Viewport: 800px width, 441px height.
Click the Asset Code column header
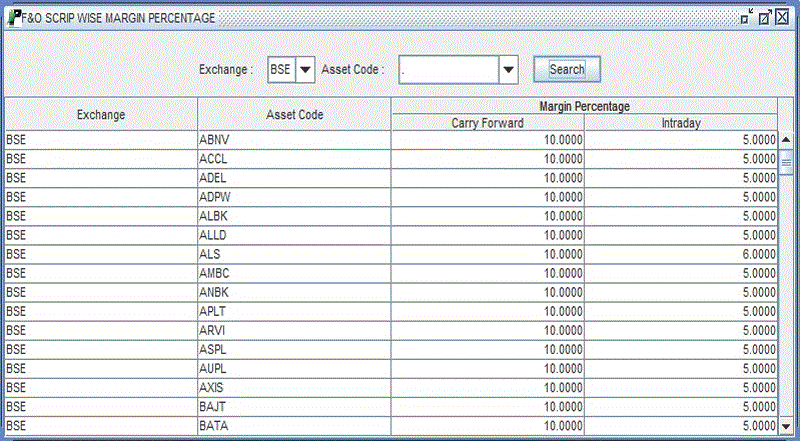click(x=294, y=115)
